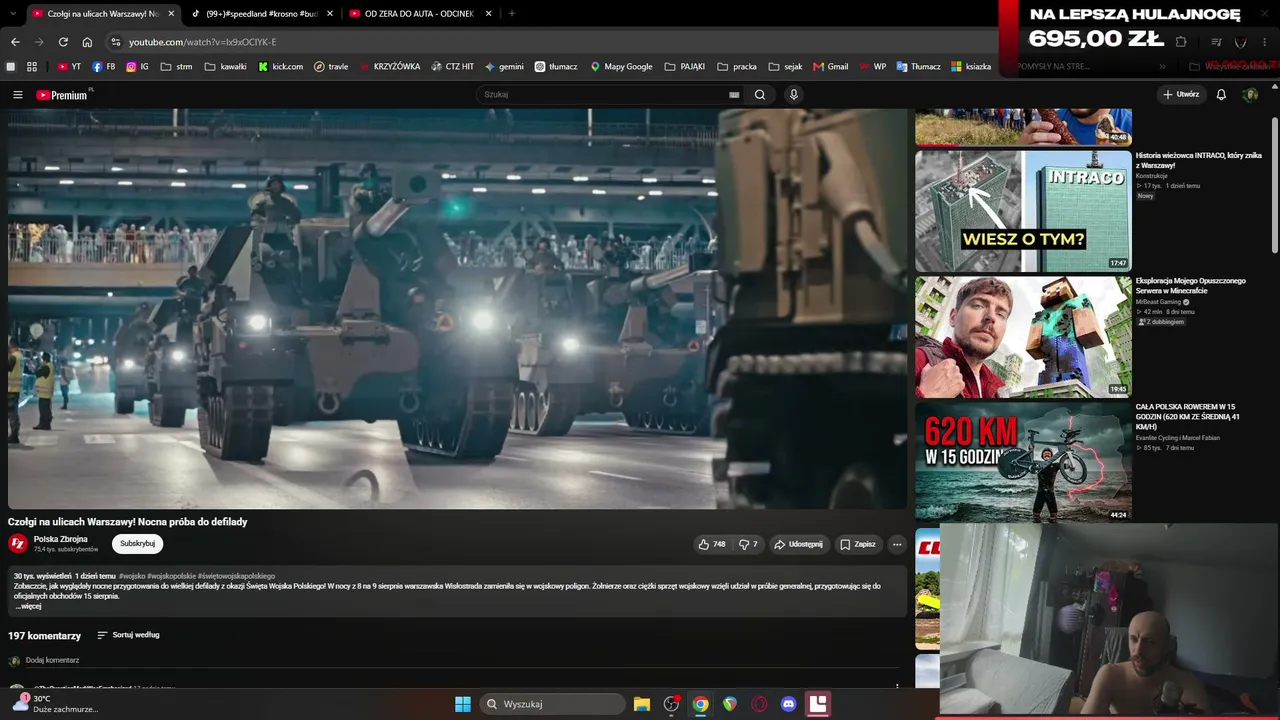Screen dimensions: 1280x720
Task: Subscribe to Polska Zbrojna with Subskrybuj
Action: 137,544
